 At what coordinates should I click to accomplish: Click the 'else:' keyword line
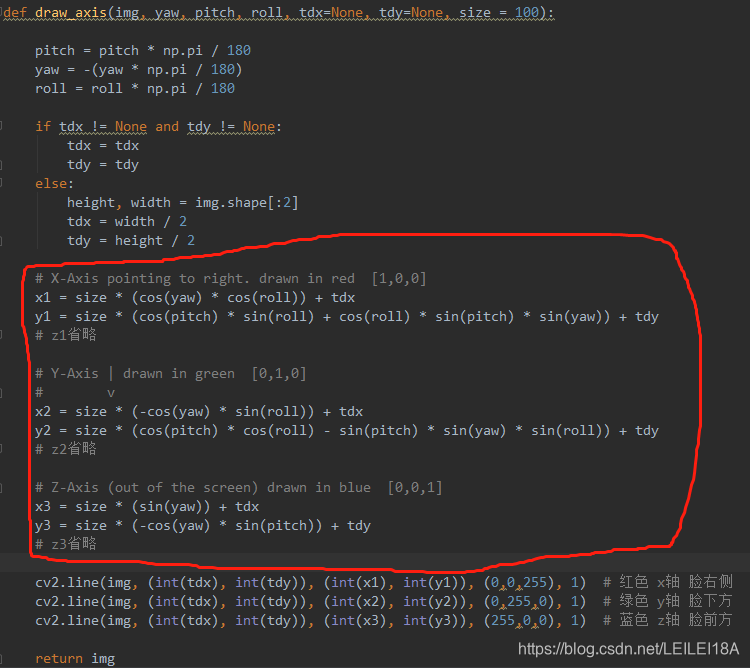coord(54,184)
